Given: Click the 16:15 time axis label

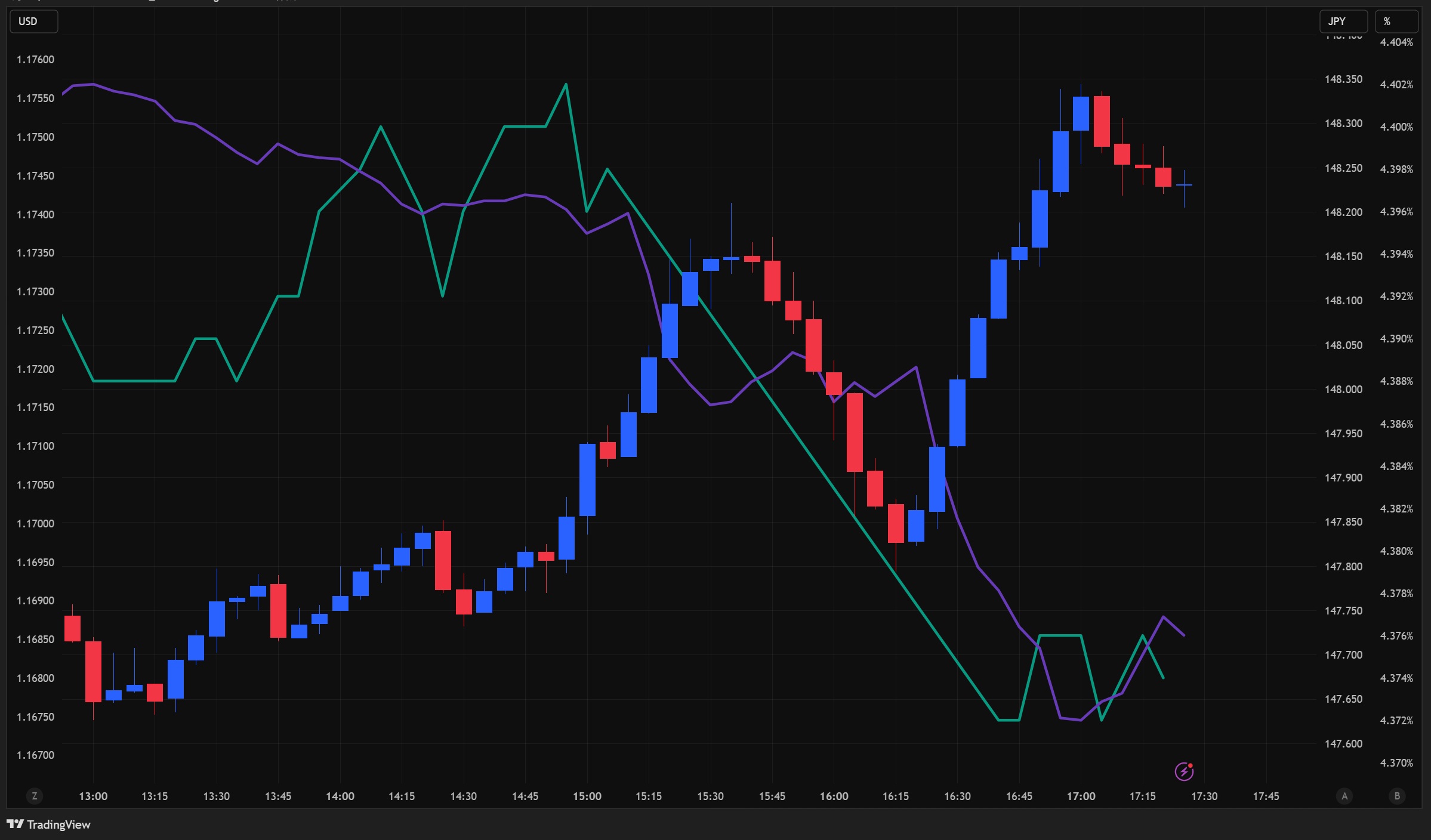Looking at the screenshot, I should (896, 796).
